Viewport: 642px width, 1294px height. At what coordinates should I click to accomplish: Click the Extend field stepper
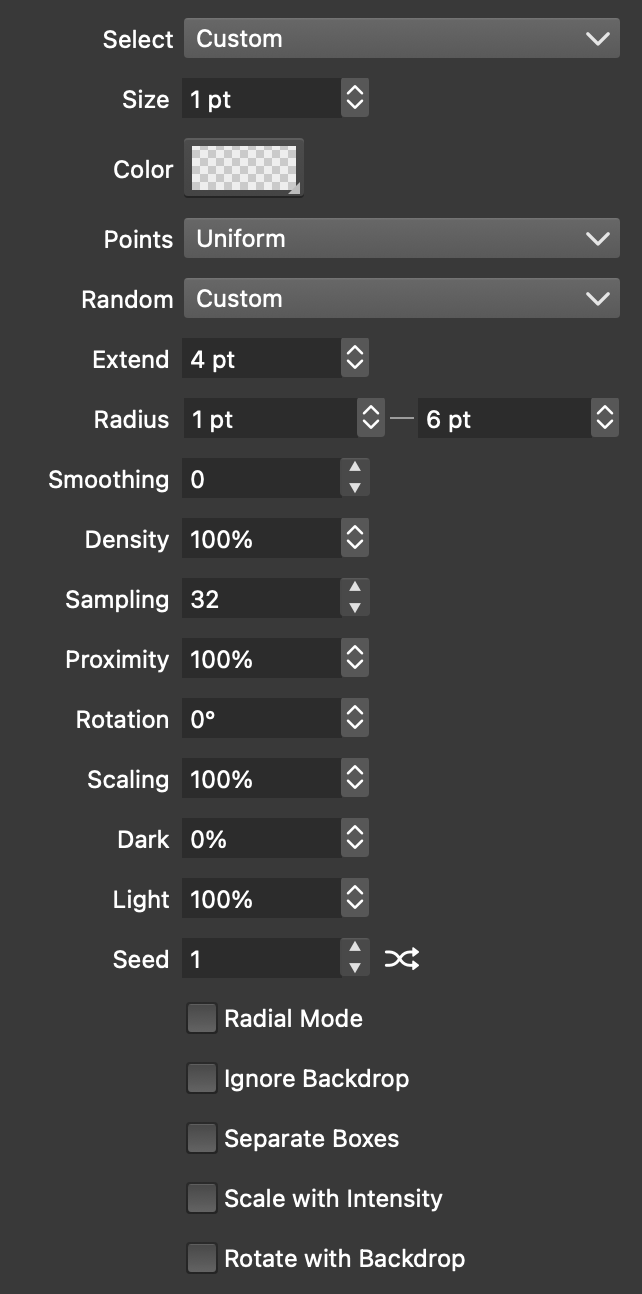click(355, 359)
